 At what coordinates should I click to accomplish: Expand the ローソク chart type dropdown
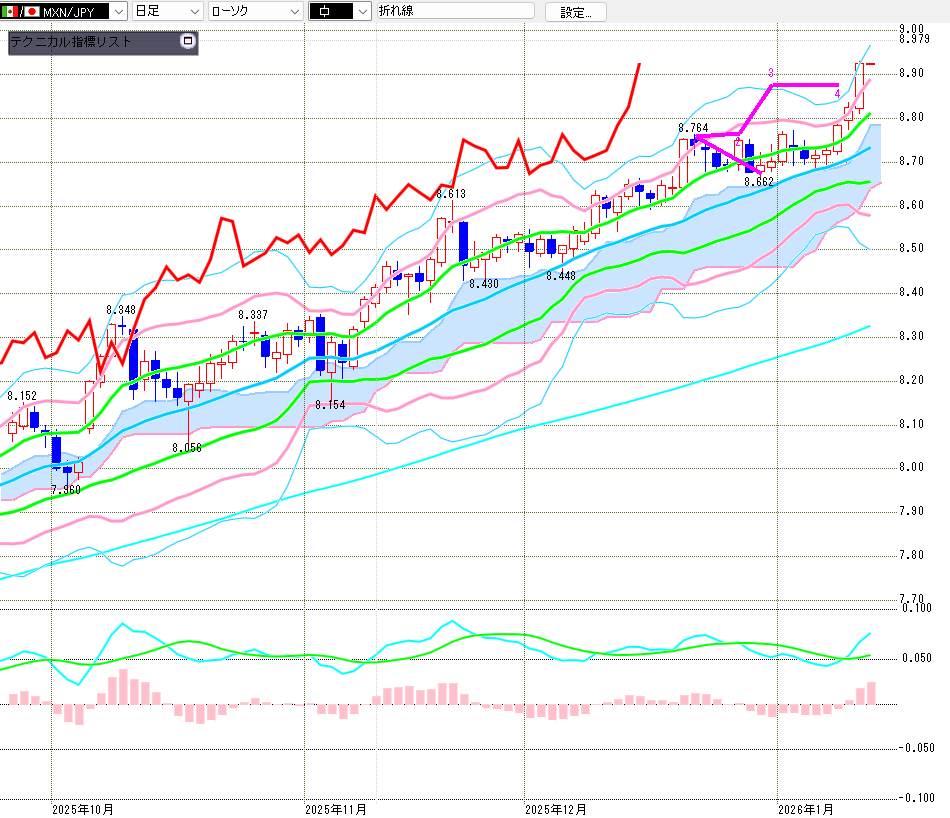[x=293, y=12]
